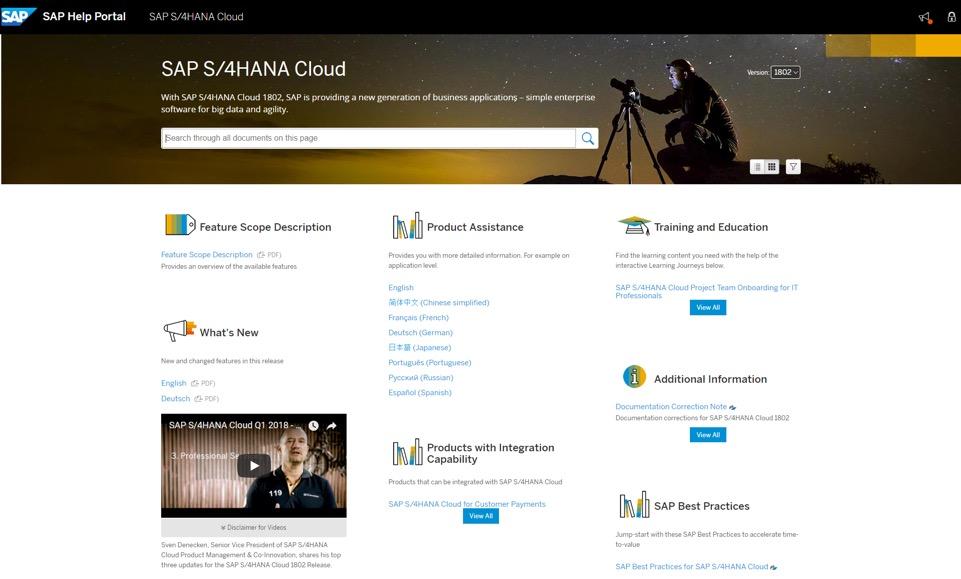Click the Feature Scope Description heading
The width and height of the screenshot is (961, 579).
click(x=265, y=227)
